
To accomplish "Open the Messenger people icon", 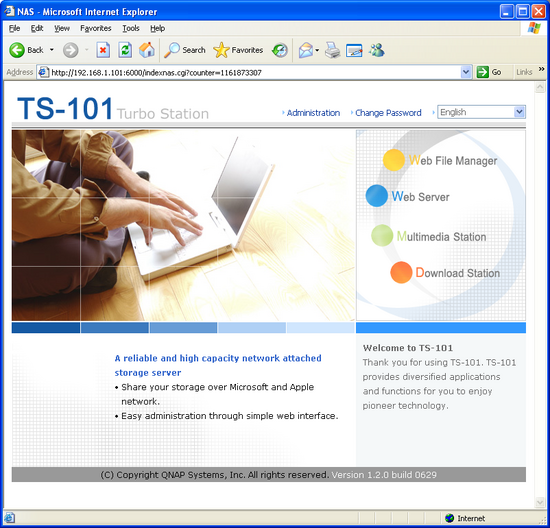I will [376, 50].
